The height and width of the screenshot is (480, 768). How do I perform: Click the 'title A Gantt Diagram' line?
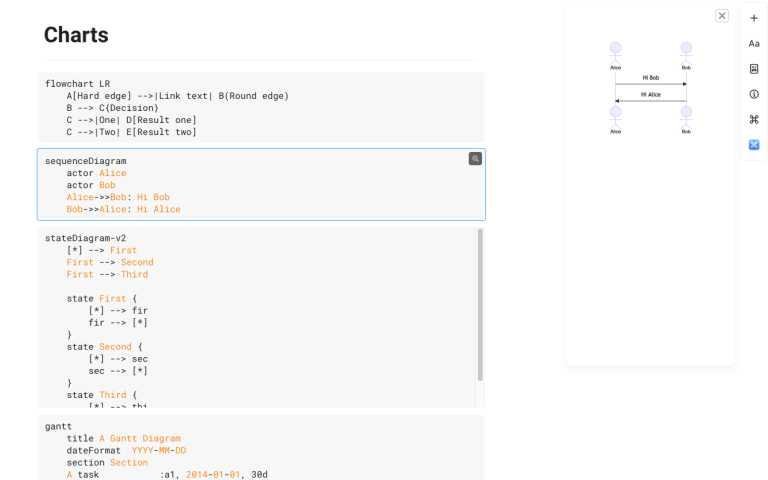pos(123,438)
